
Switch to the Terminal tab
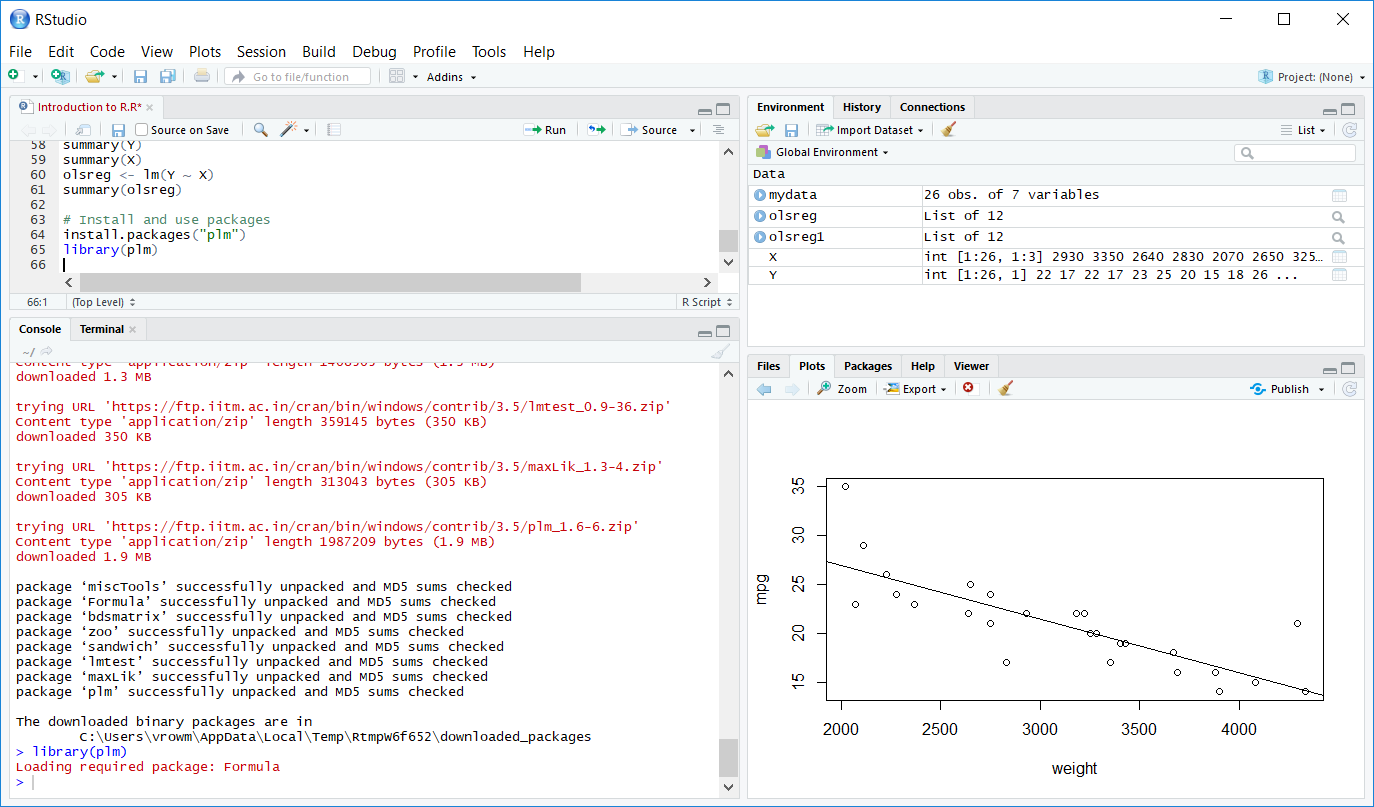pyautogui.click(x=101, y=328)
